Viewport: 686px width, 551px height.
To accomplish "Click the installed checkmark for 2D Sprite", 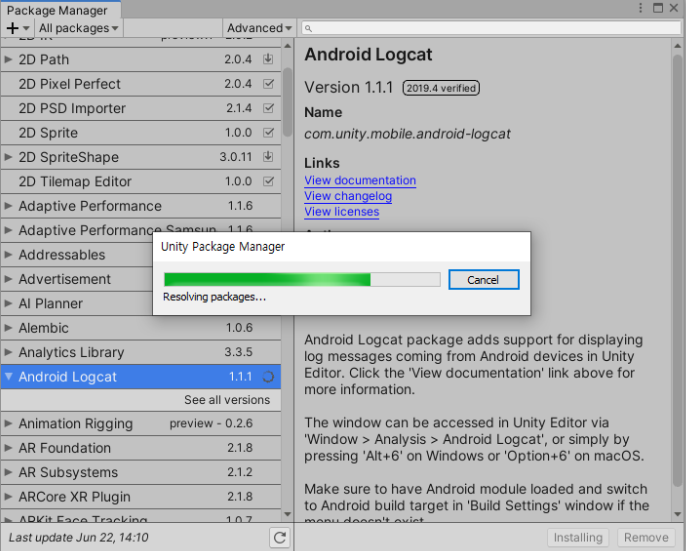I will tap(268, 133).
